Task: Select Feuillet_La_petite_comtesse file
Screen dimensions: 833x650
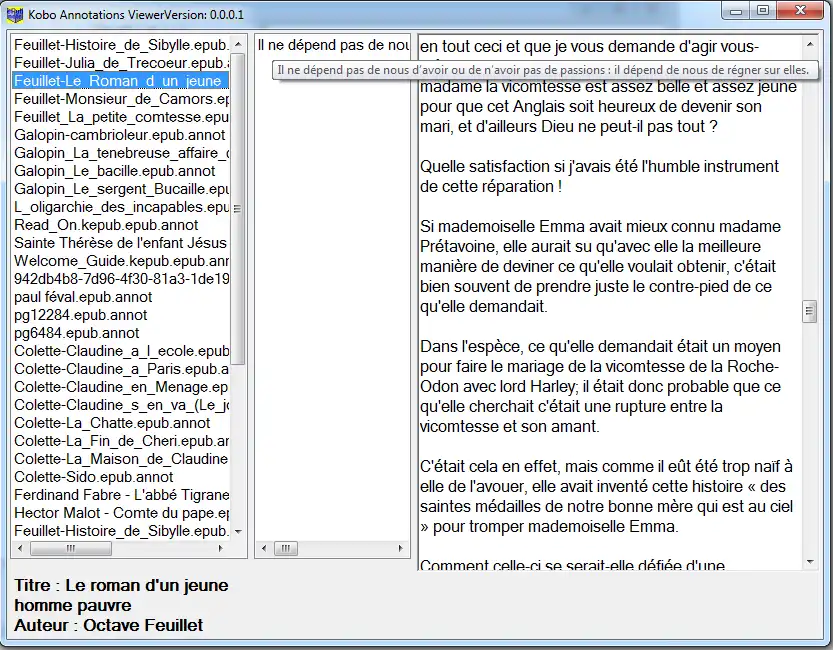Action: pos(122,117)
